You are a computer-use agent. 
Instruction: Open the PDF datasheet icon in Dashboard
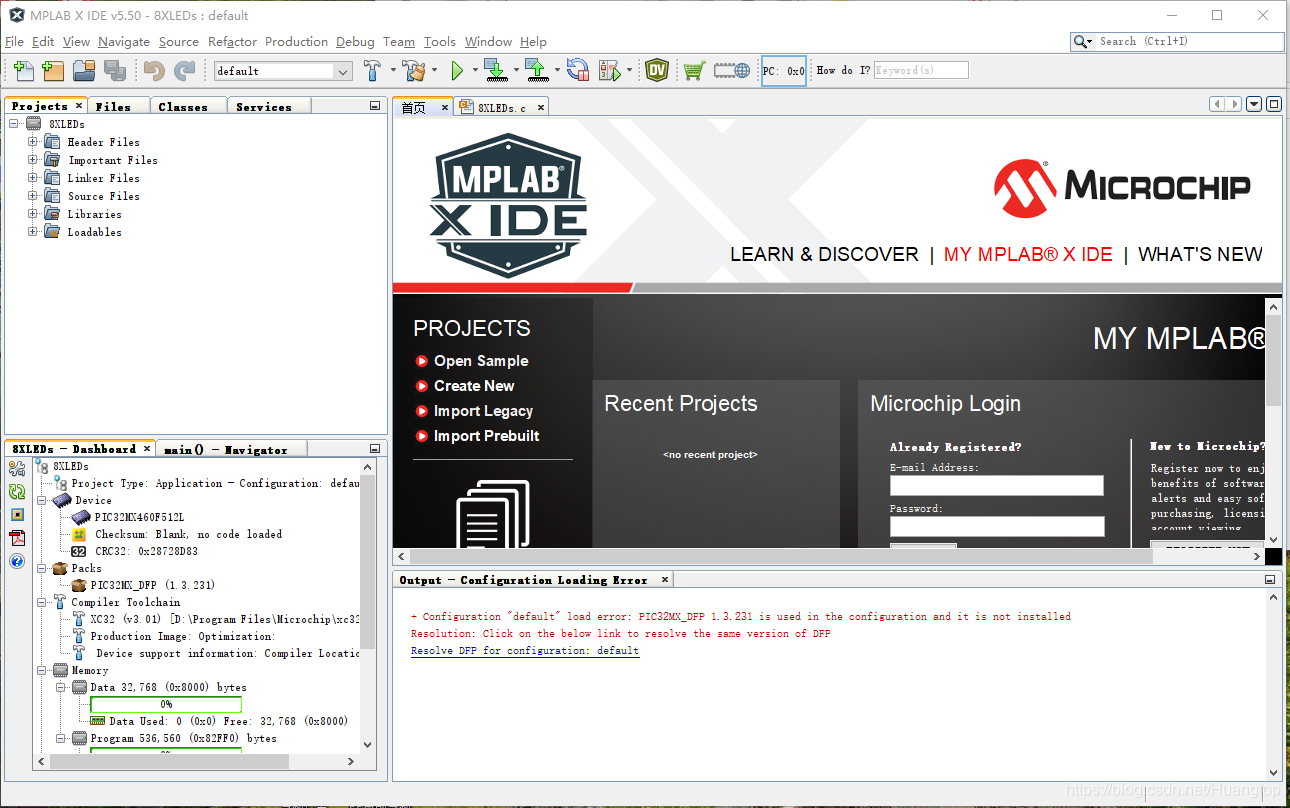coord(17,538)
